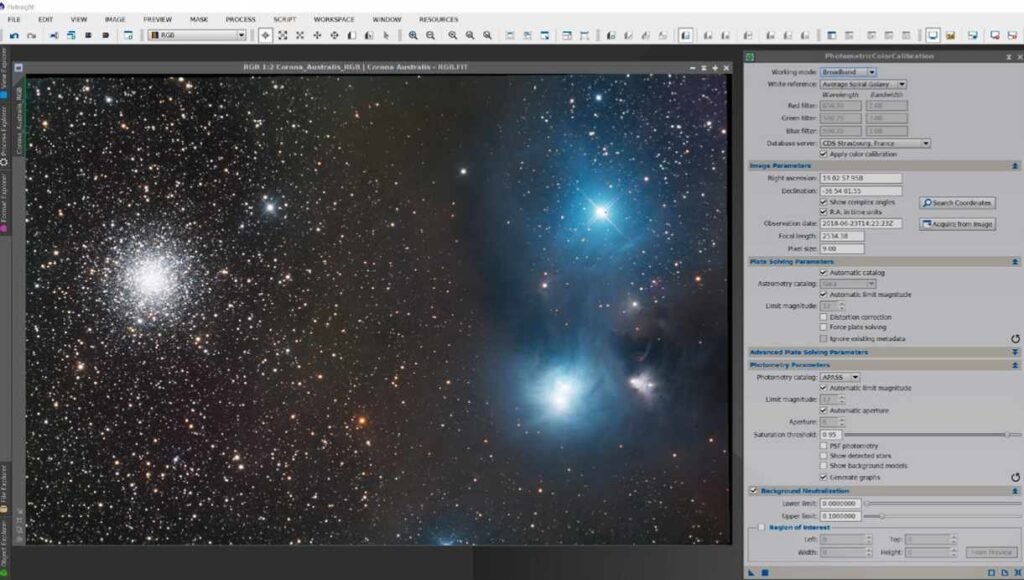Click Declination input field

(x=861, y=191)
